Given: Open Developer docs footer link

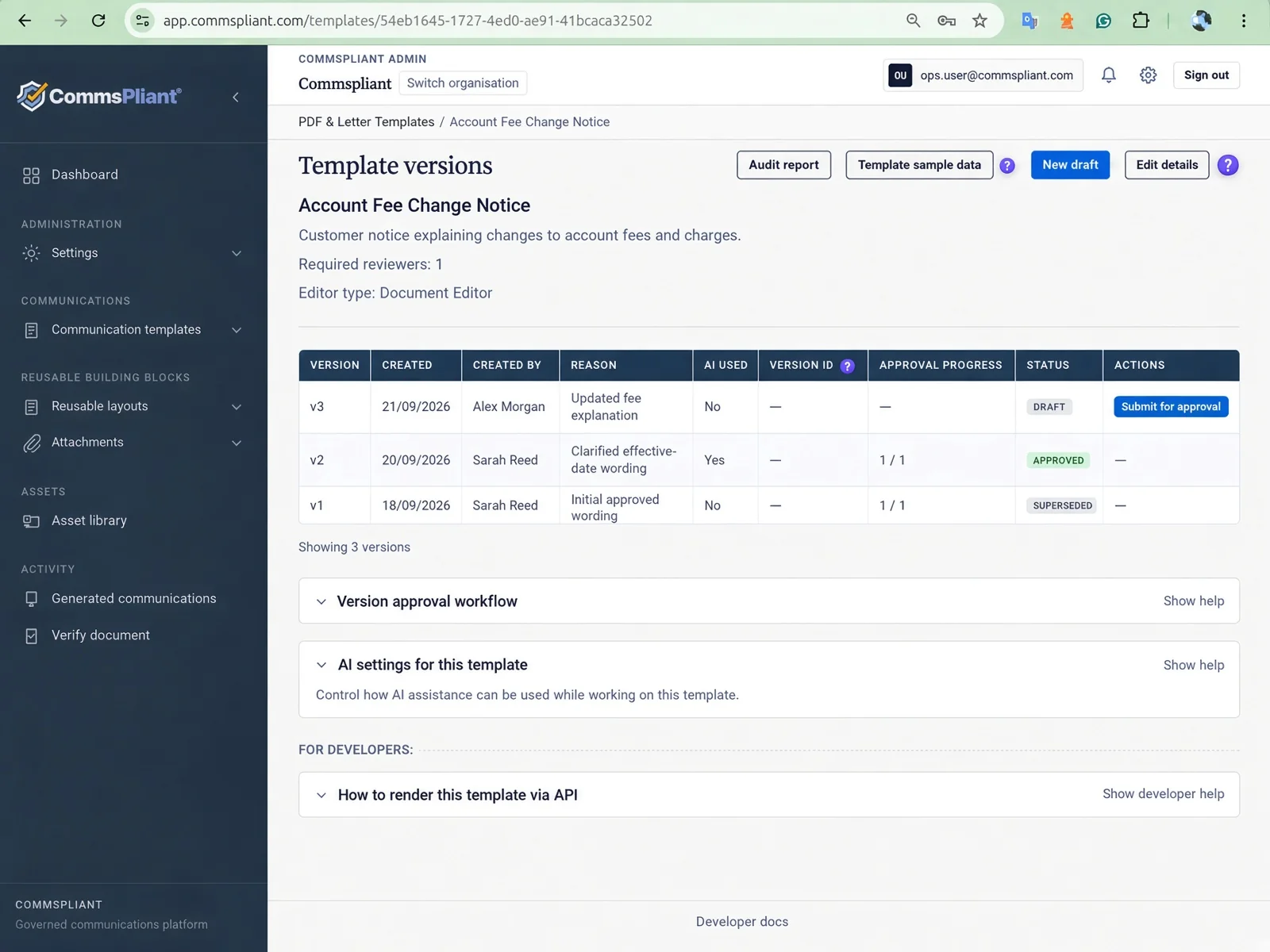Looking at the screenshot, I should coord(742,922).
